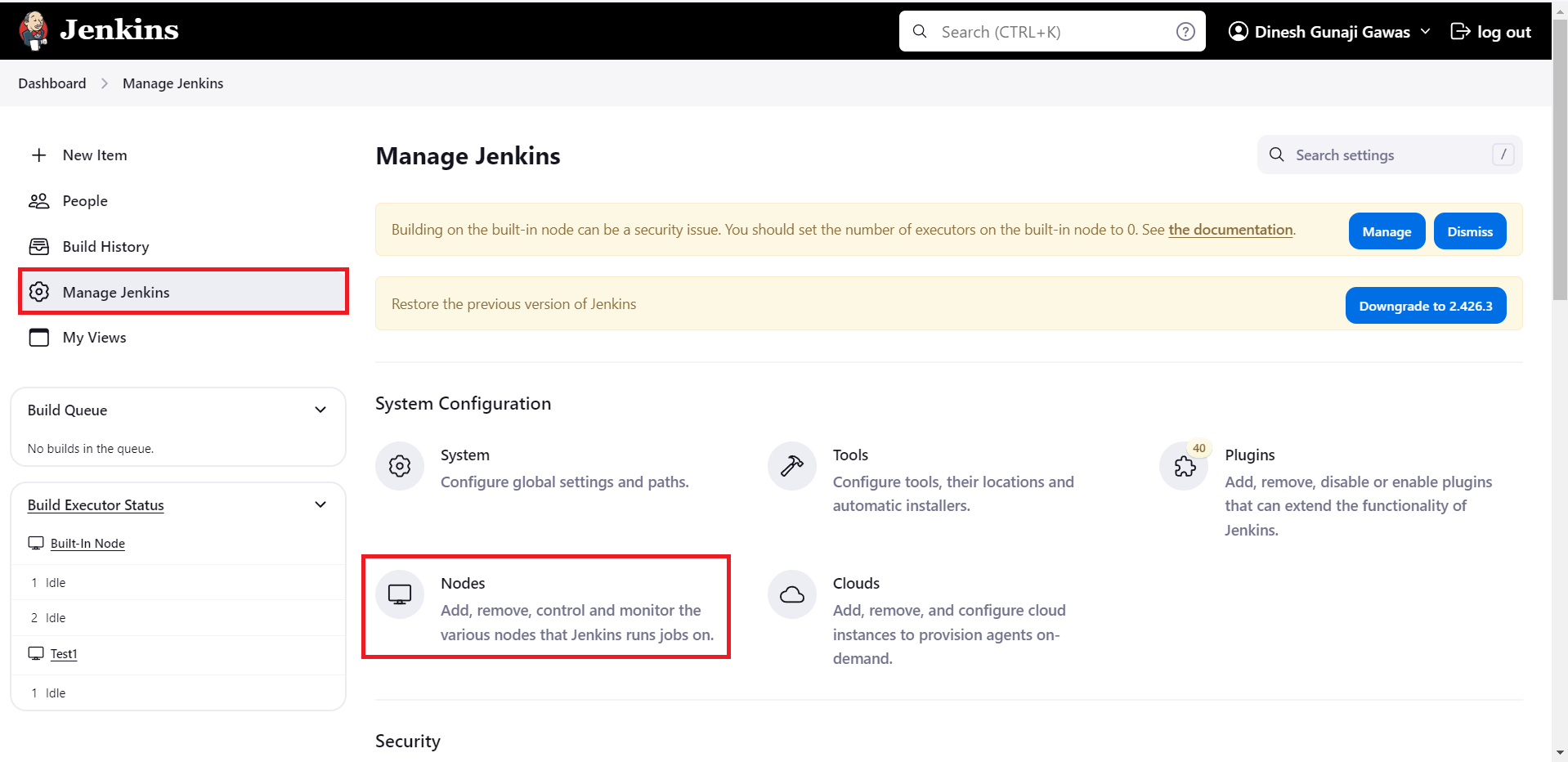Focus the Search settings field
The width and height of the screenshot is (1568, 762).
pos(1390,155)
